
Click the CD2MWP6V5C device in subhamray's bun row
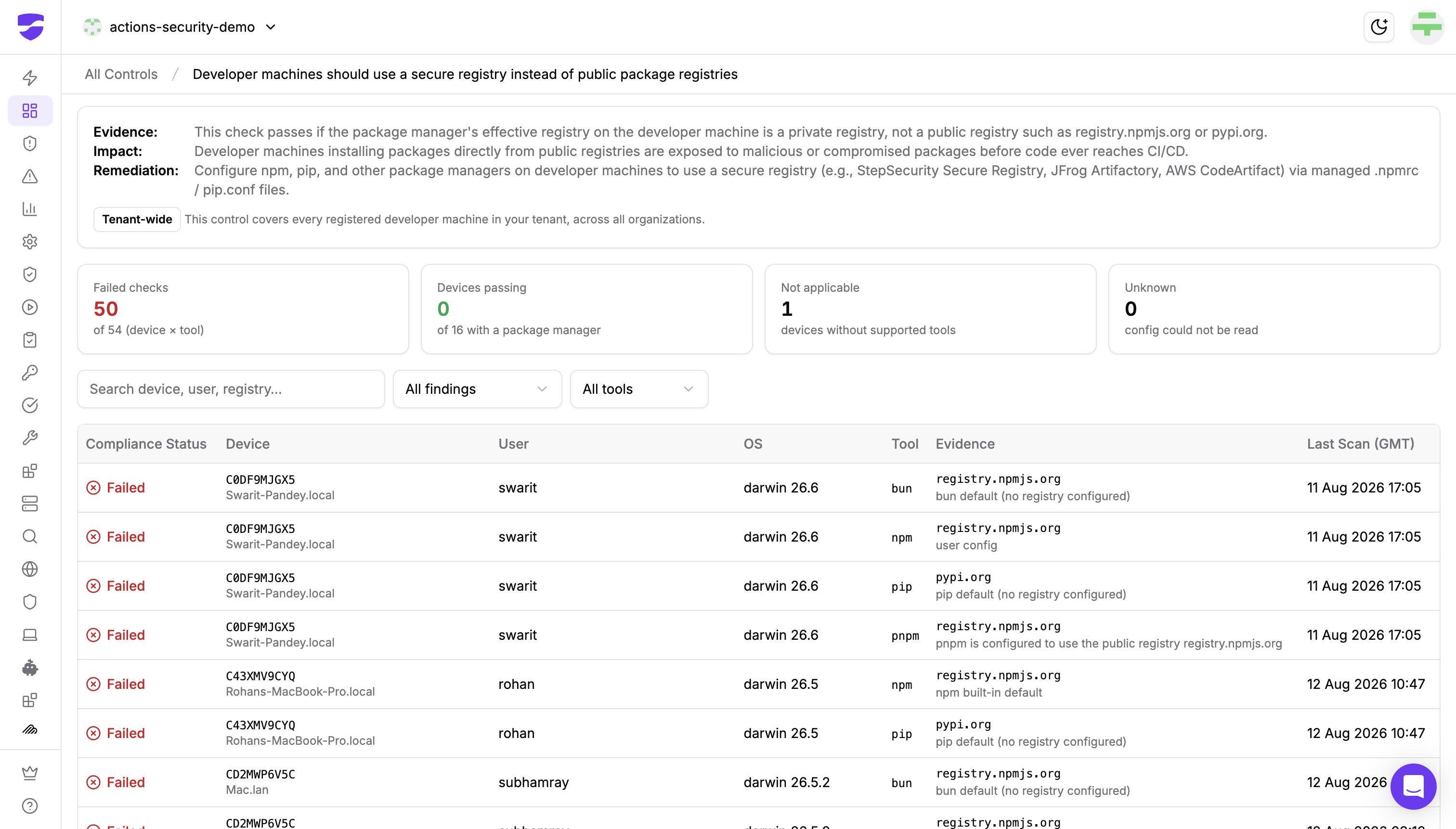pyautogui.click(x=260, y=774)
